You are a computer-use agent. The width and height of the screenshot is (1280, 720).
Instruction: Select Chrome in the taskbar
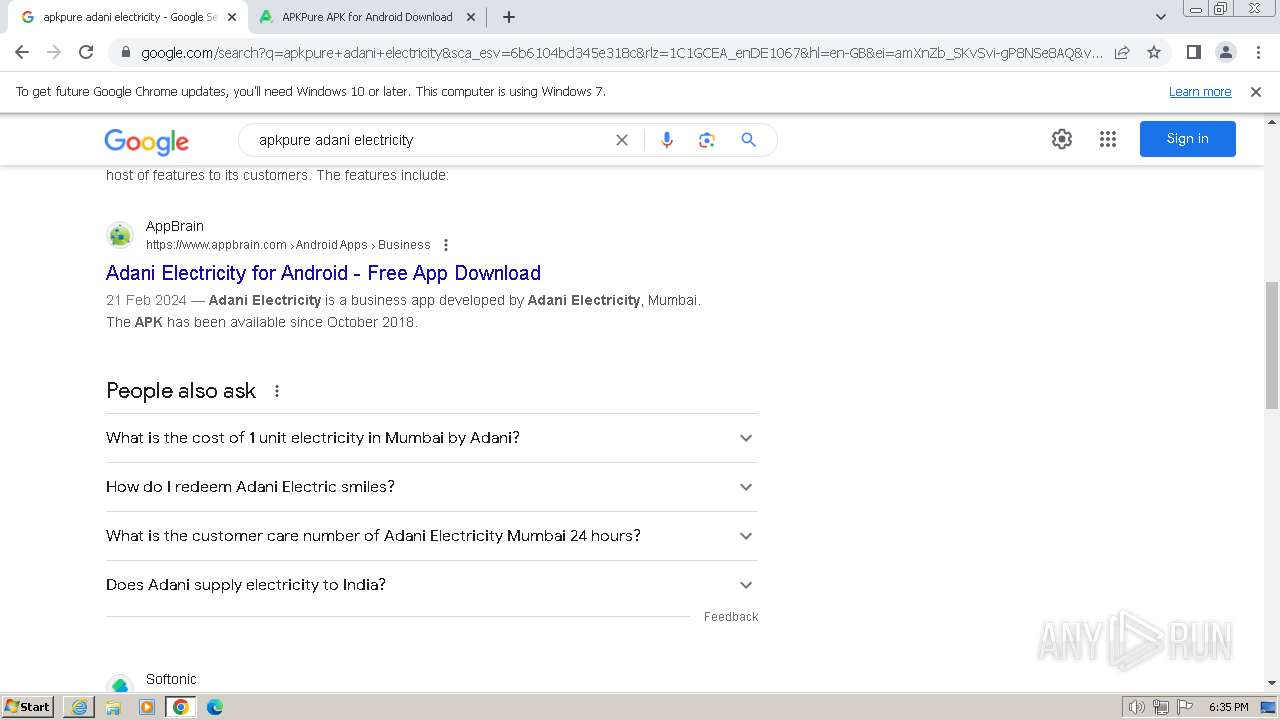pos(181,707)
